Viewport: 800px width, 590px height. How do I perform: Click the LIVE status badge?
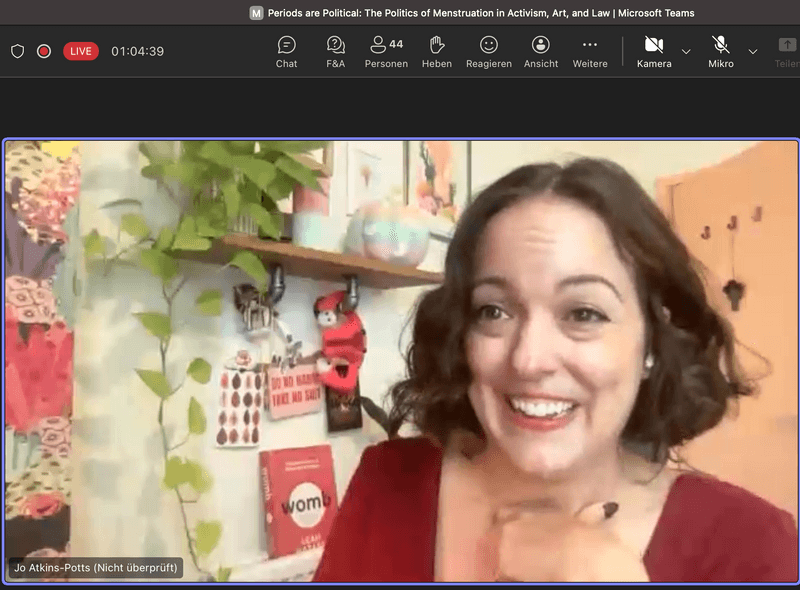point(81,51)
